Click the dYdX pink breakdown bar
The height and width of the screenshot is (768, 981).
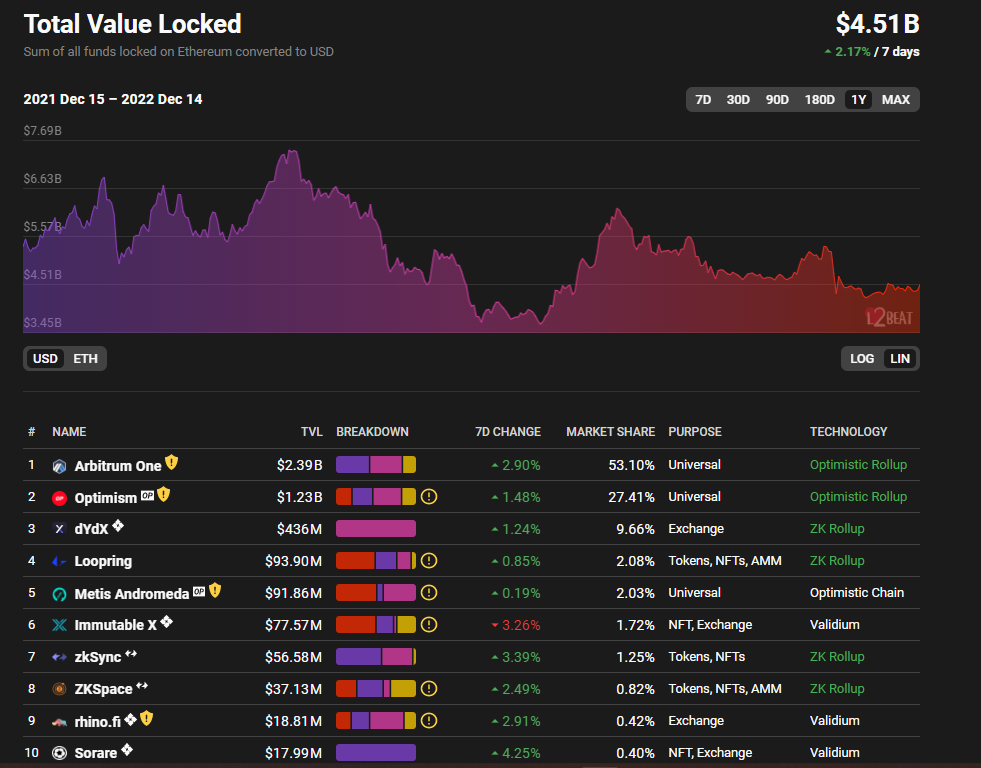(376, 528)
